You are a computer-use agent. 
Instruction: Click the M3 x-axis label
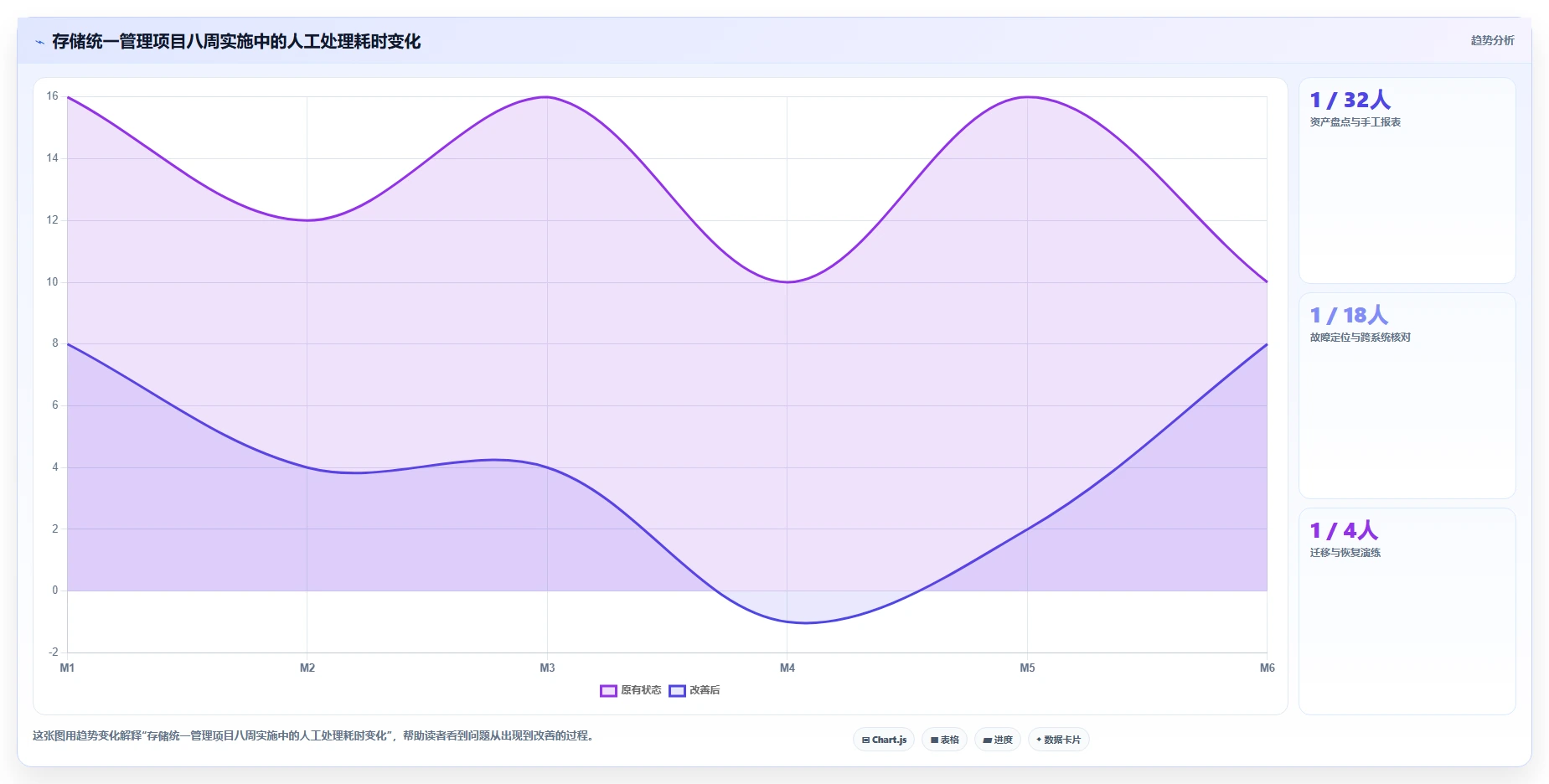[547, 668]
